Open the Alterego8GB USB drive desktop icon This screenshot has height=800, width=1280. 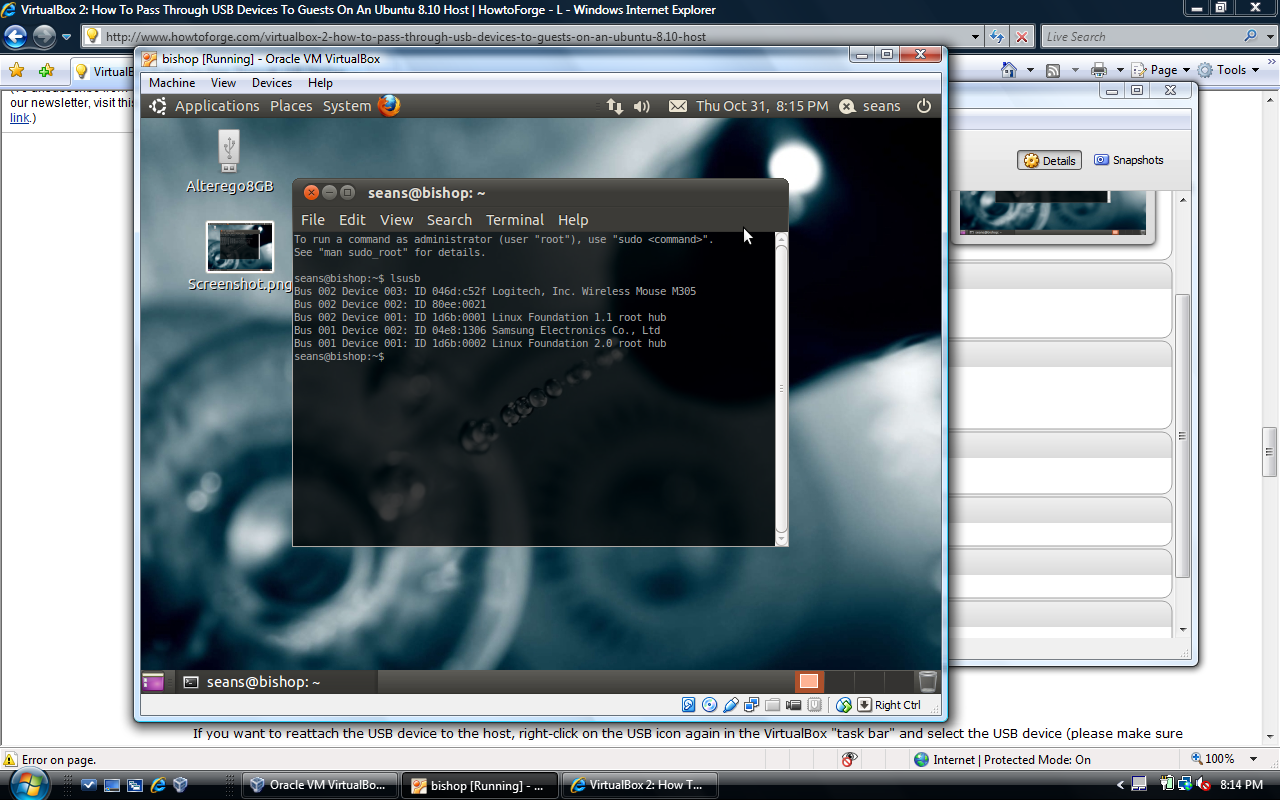pyautogui.click(x=229, y=161)
